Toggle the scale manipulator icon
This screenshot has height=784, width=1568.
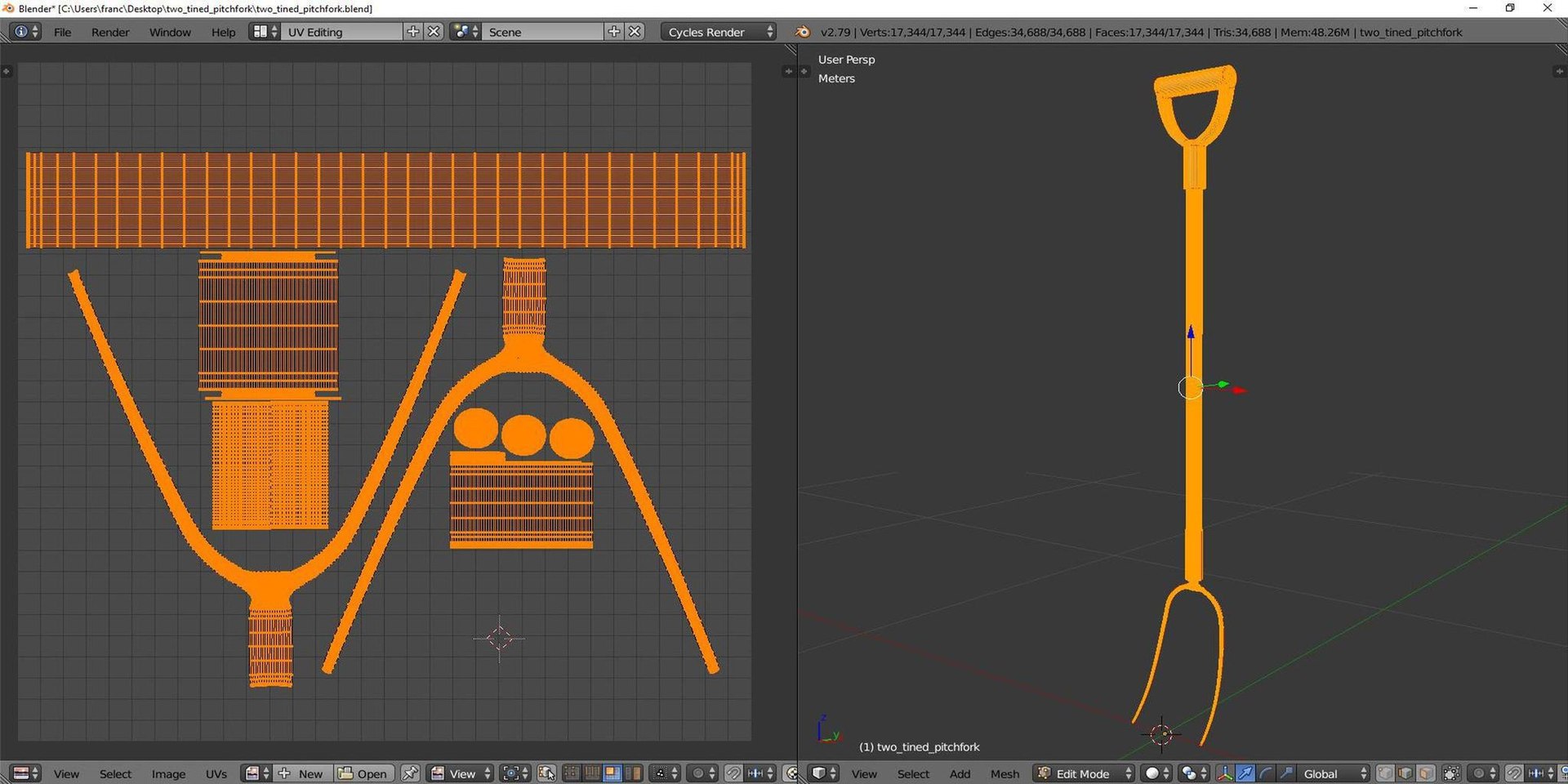[1285, 773]
